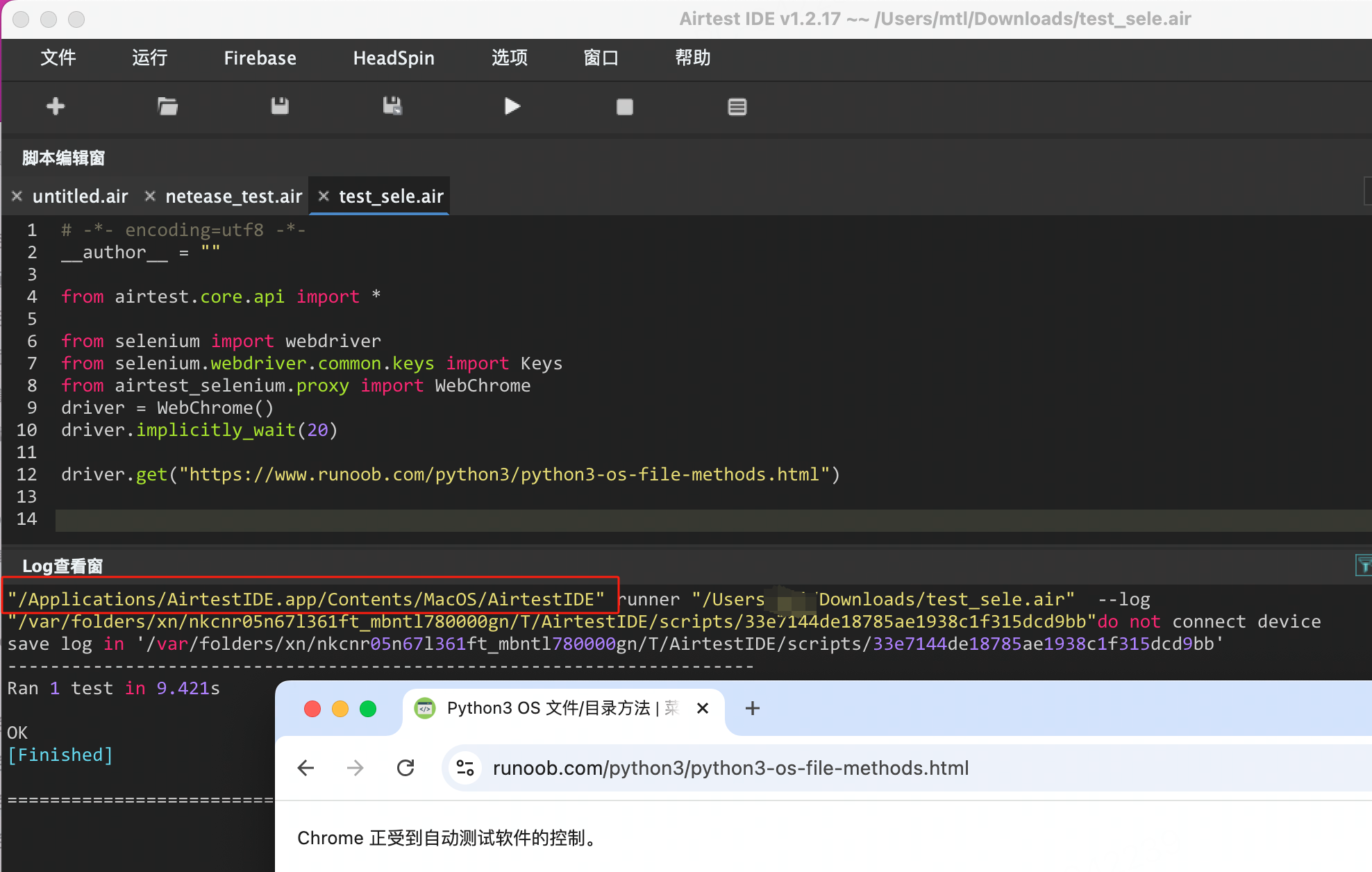
Task: Click Chrome's back arrow button
Action: click(x=306, y=768)
